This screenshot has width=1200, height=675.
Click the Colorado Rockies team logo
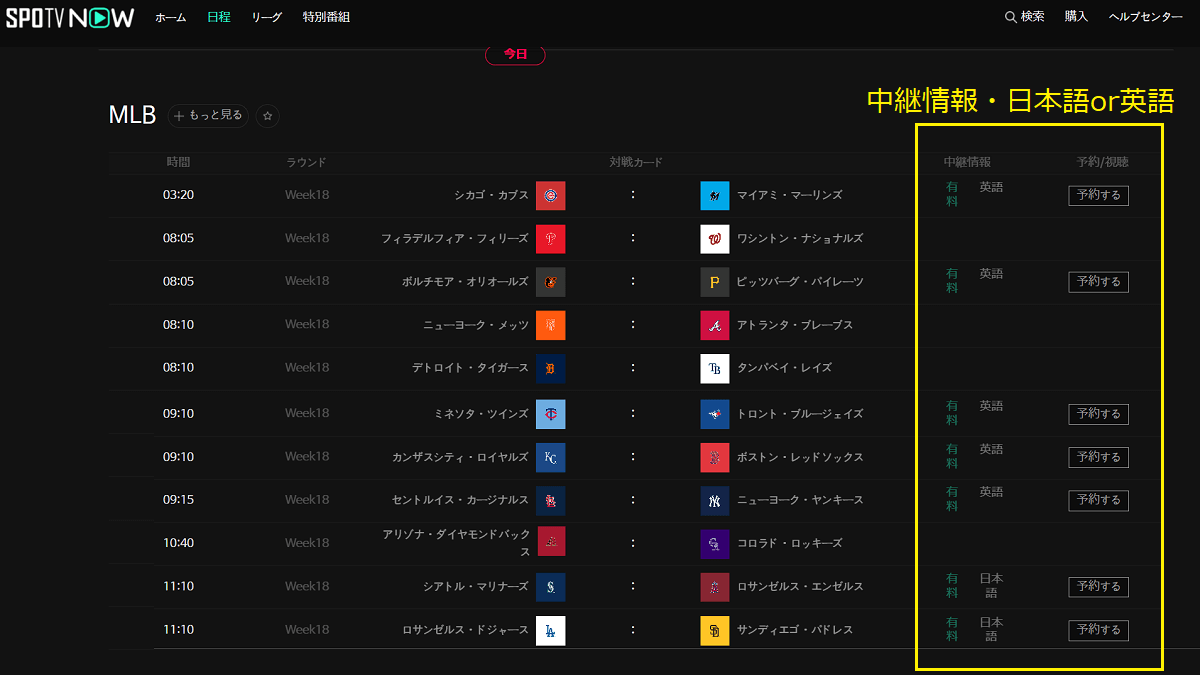pyautogui.click(x=715, y=543)
